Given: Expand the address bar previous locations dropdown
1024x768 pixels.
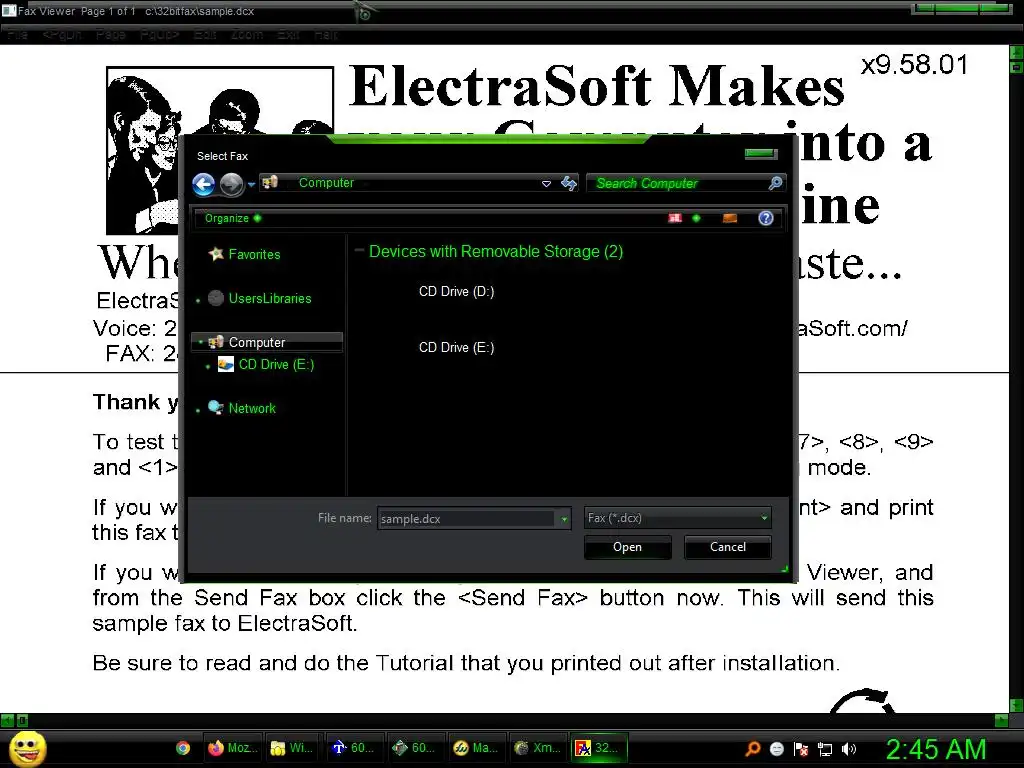Looking at the screenshot, I should point(546,184).
